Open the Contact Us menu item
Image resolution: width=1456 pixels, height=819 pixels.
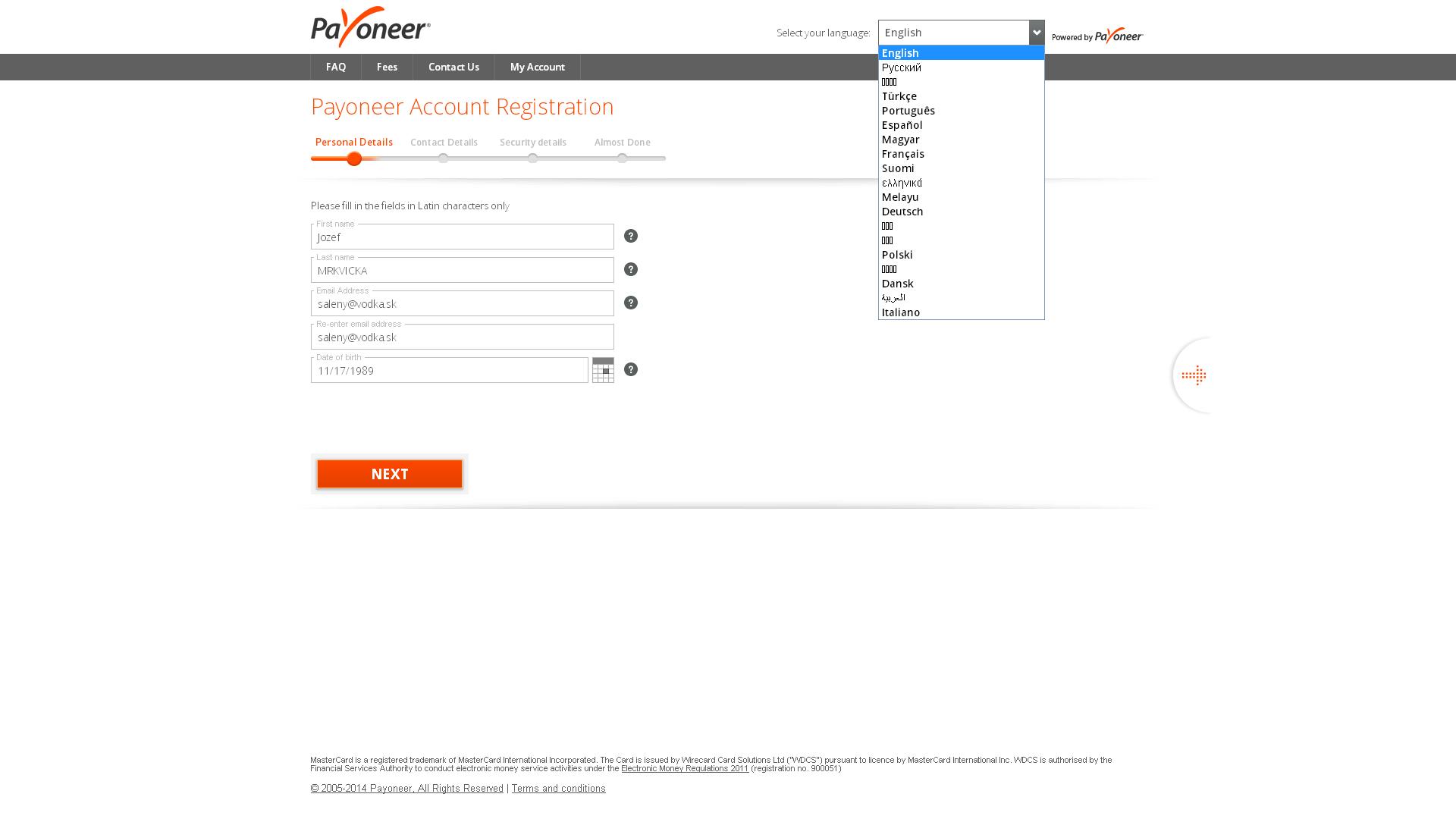pos(453,67)
